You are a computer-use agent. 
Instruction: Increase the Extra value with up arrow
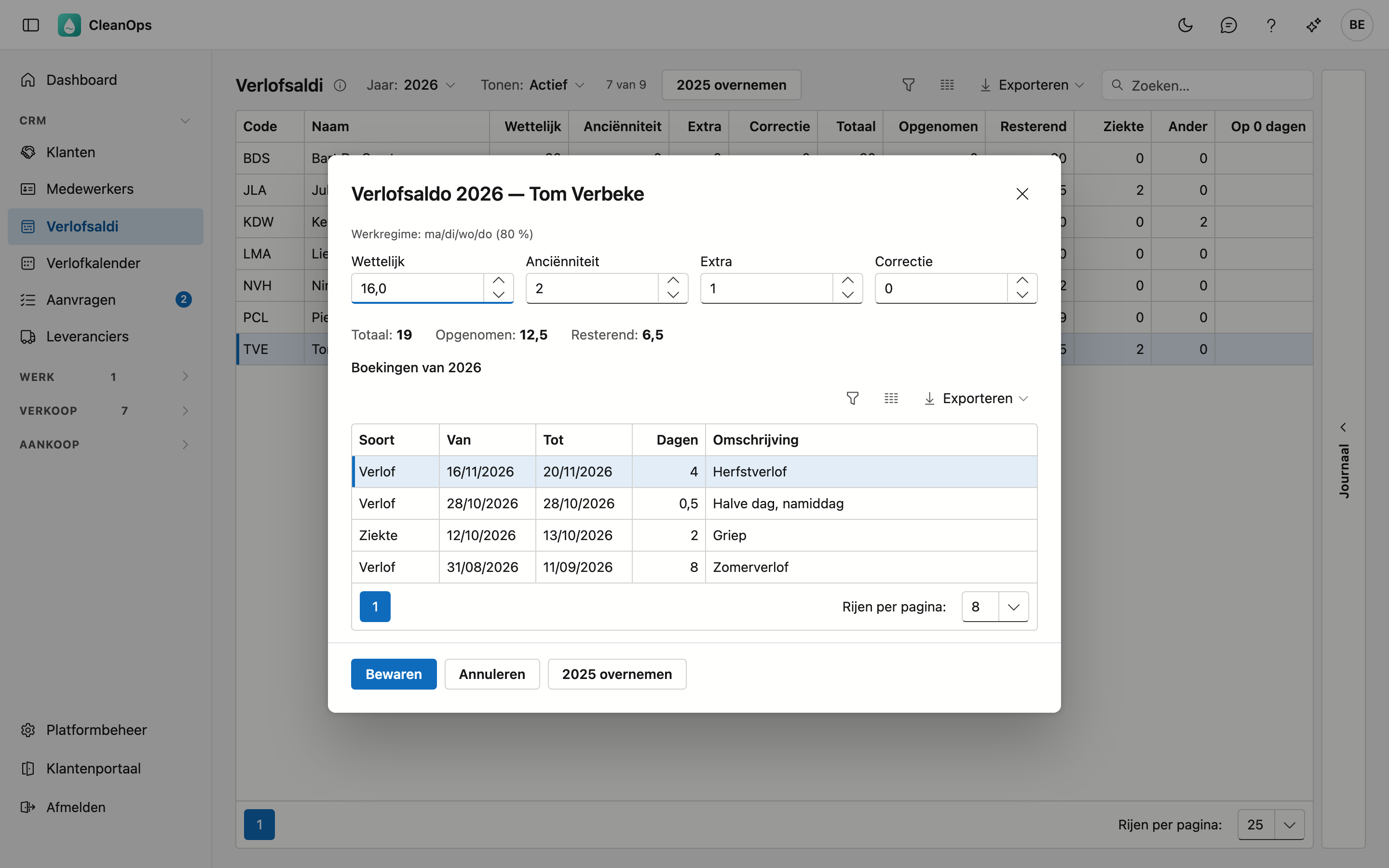click(847, 281)
